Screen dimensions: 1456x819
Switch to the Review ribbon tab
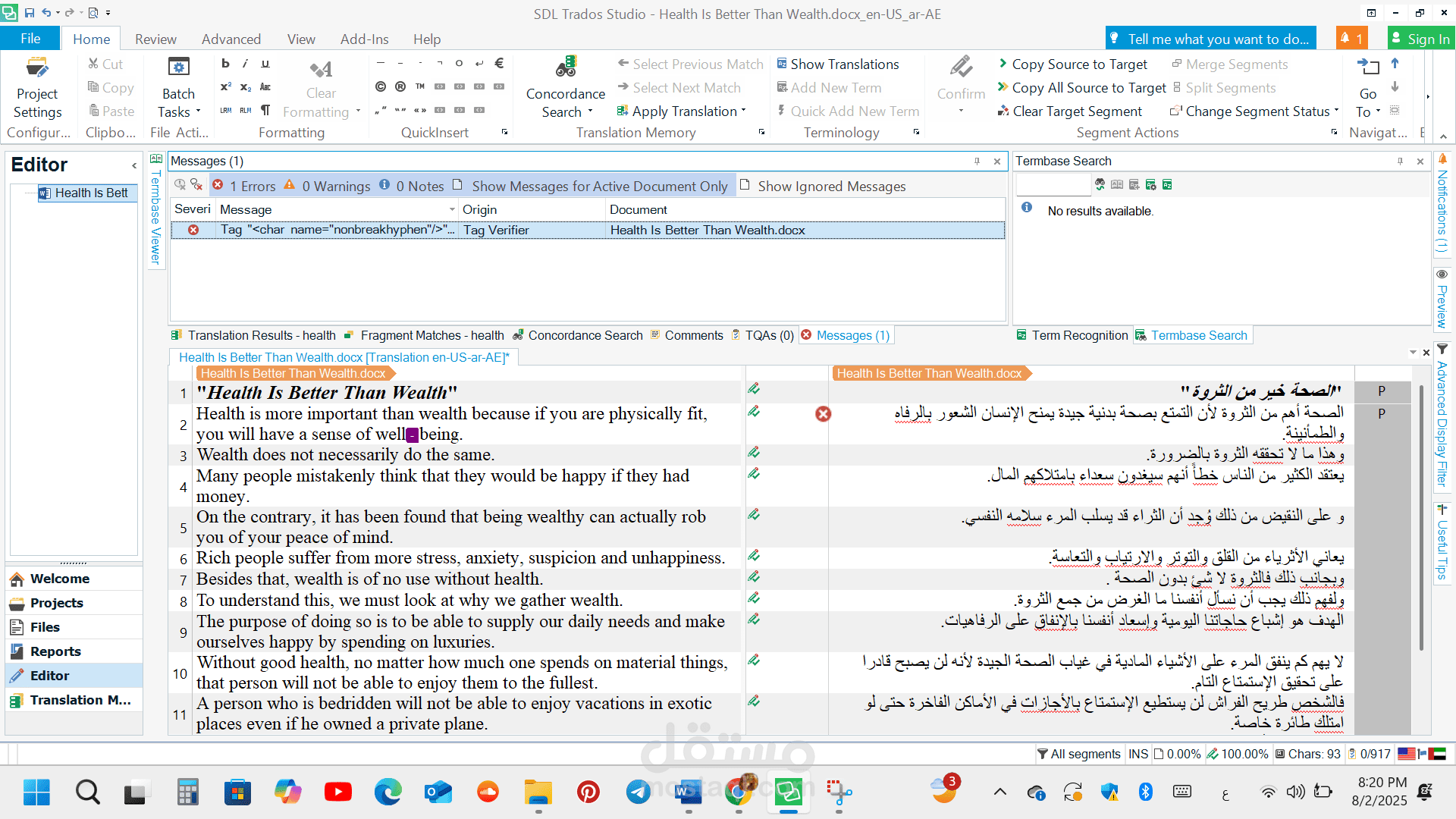tap(155, 39)
